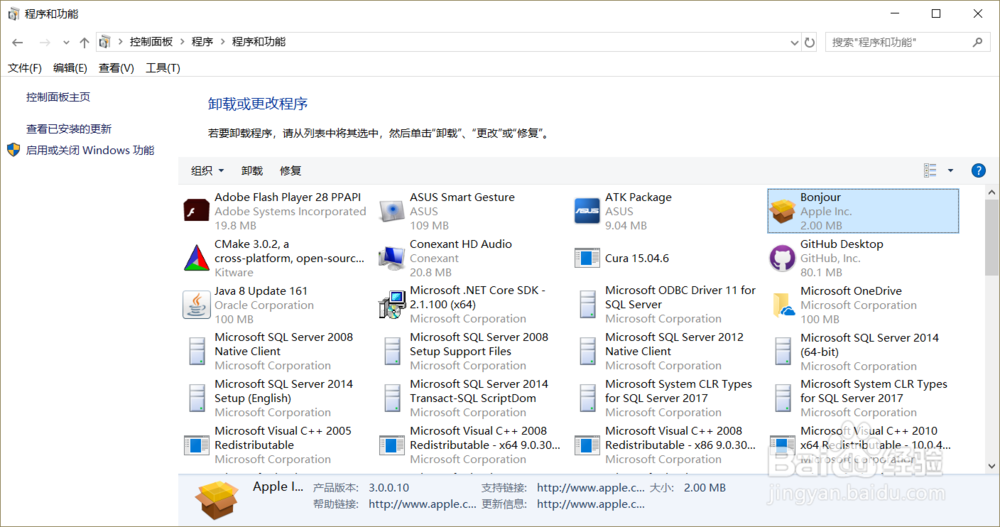
Task: Click the search magnifier icon
Action: (978, 42)
